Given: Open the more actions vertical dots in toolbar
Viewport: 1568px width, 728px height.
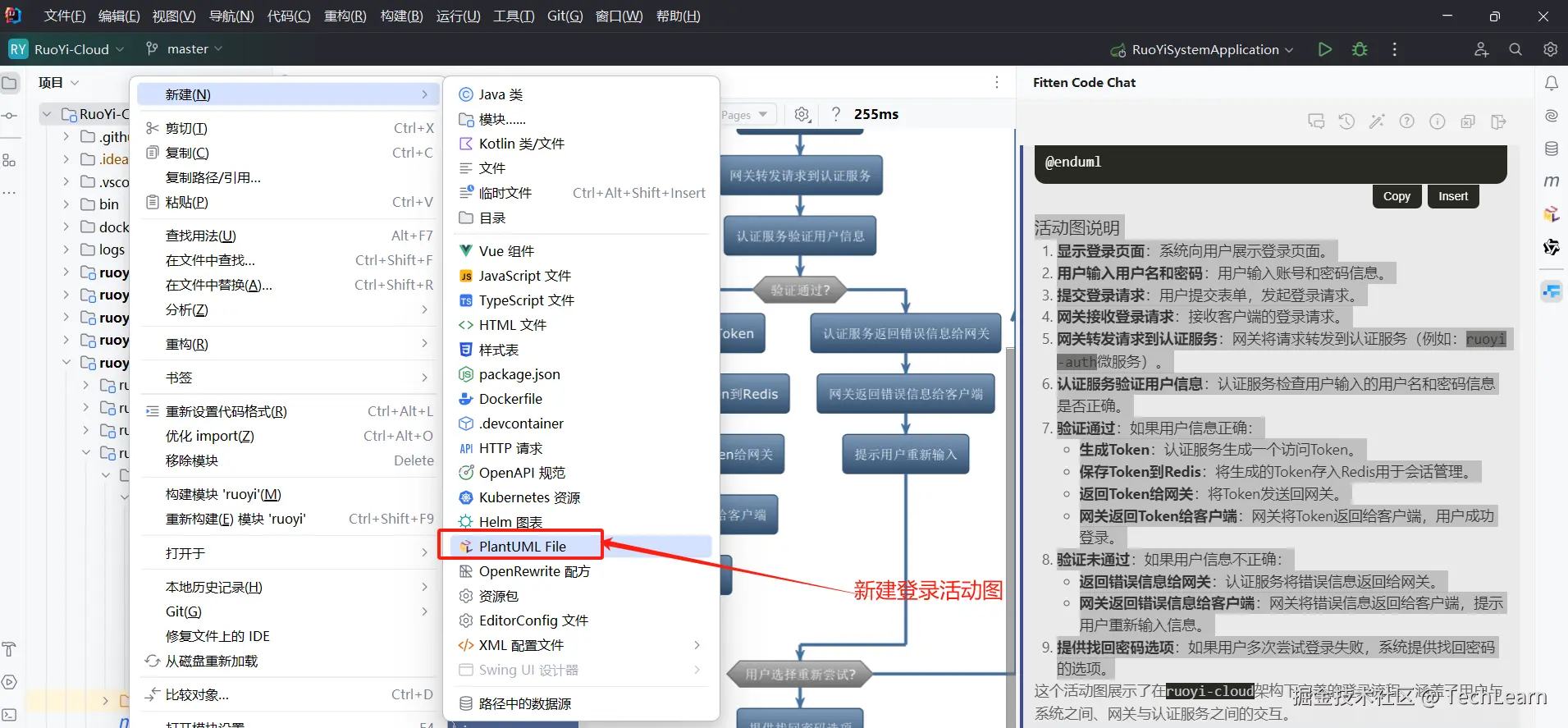Looking at the screenshot, I should tap(1394, 49).
